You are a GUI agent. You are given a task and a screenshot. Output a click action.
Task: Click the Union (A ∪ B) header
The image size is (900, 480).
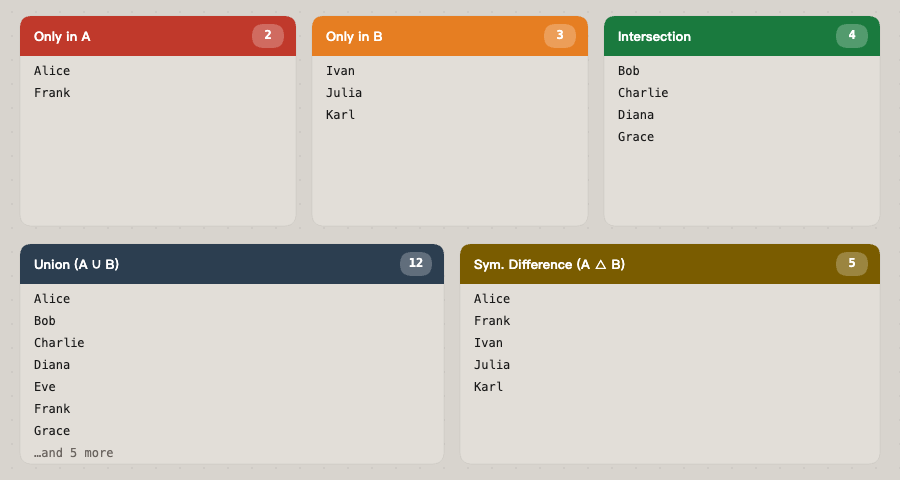[x=200, y=264]
